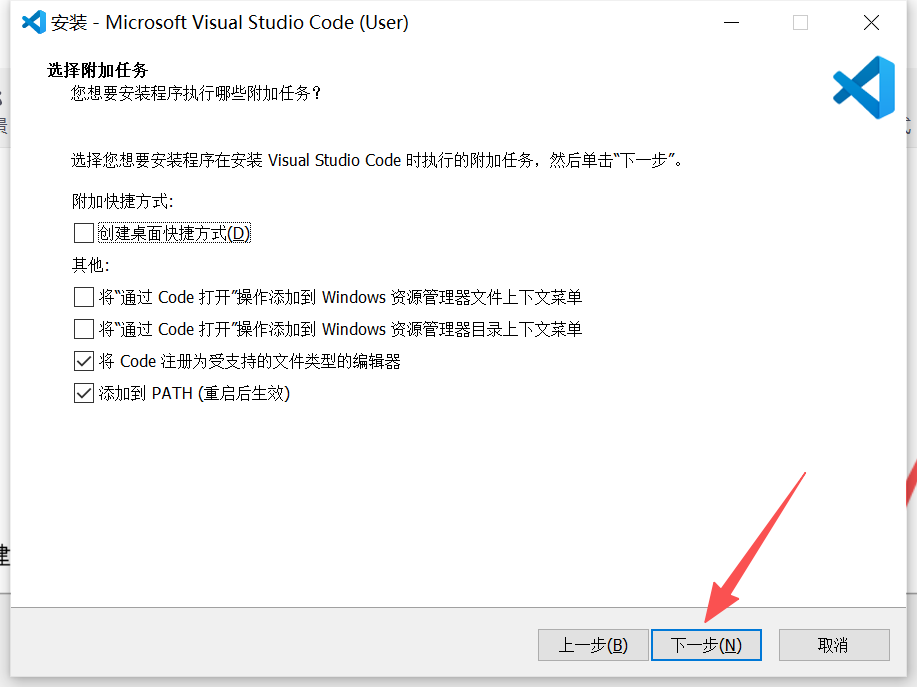Uncheck 将 Code 注册为受支持的文件类型的编辑器

pyautogui.click(x=84, y=361)
